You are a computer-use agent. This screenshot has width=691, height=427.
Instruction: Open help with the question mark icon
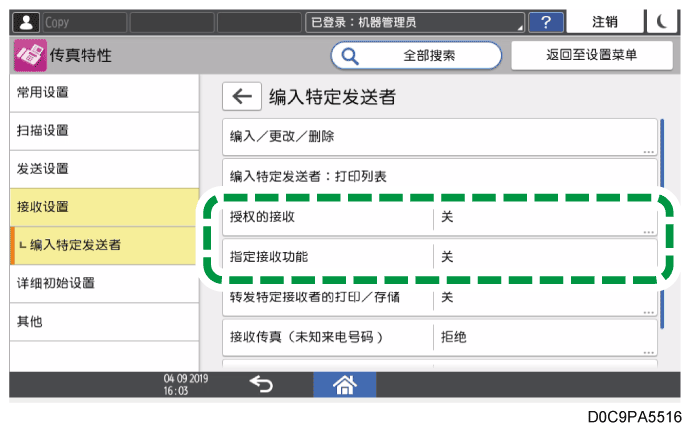point(545,21)
